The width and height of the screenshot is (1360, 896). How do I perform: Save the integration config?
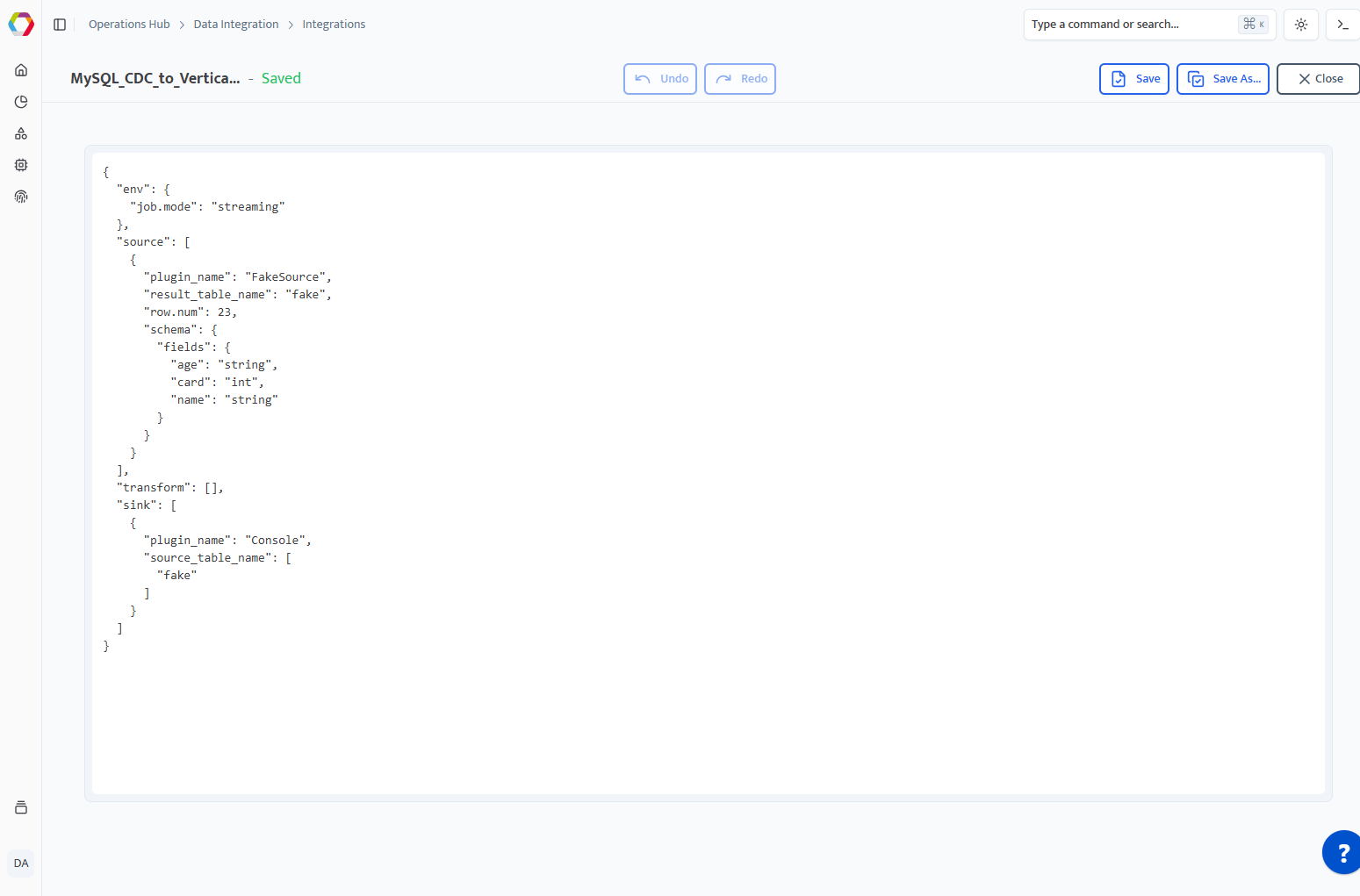[1134, 79]
